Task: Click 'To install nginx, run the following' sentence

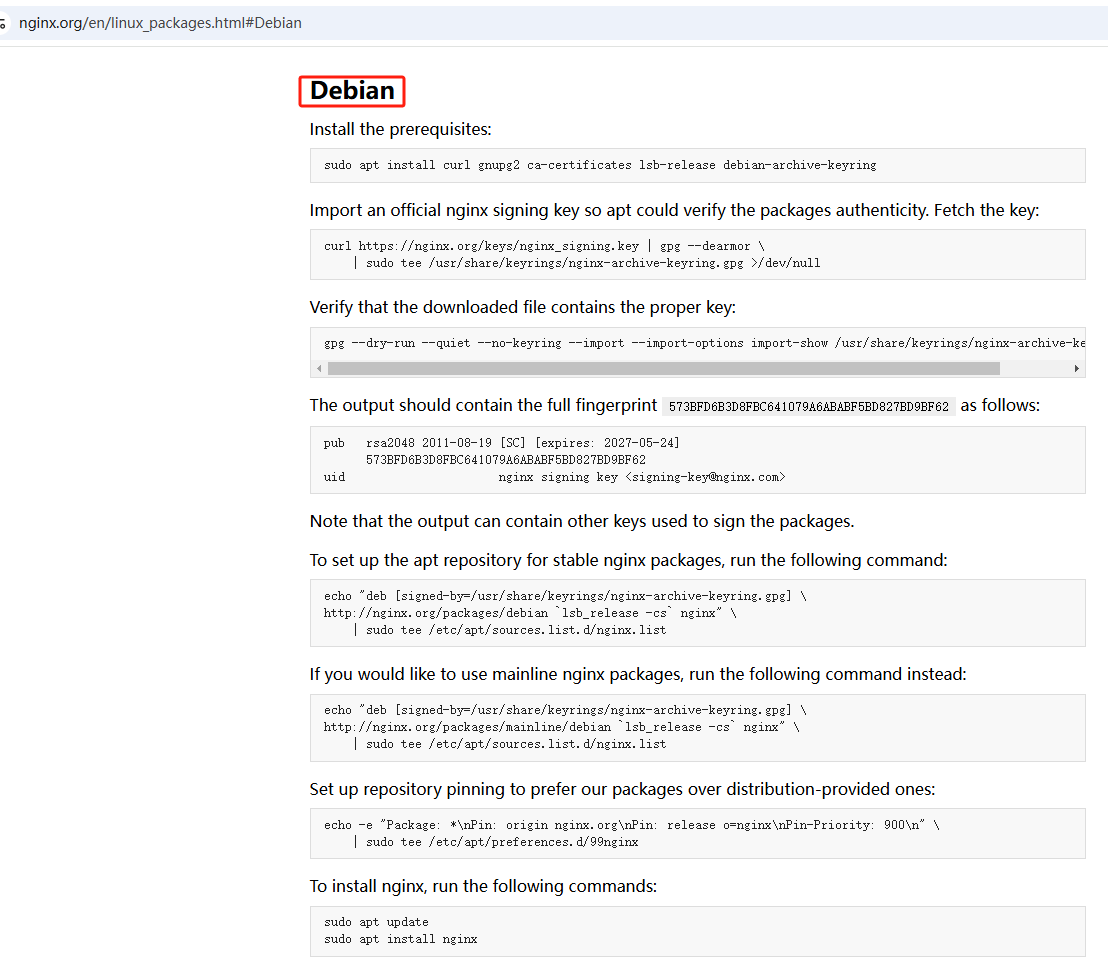Action: point(483,887)
